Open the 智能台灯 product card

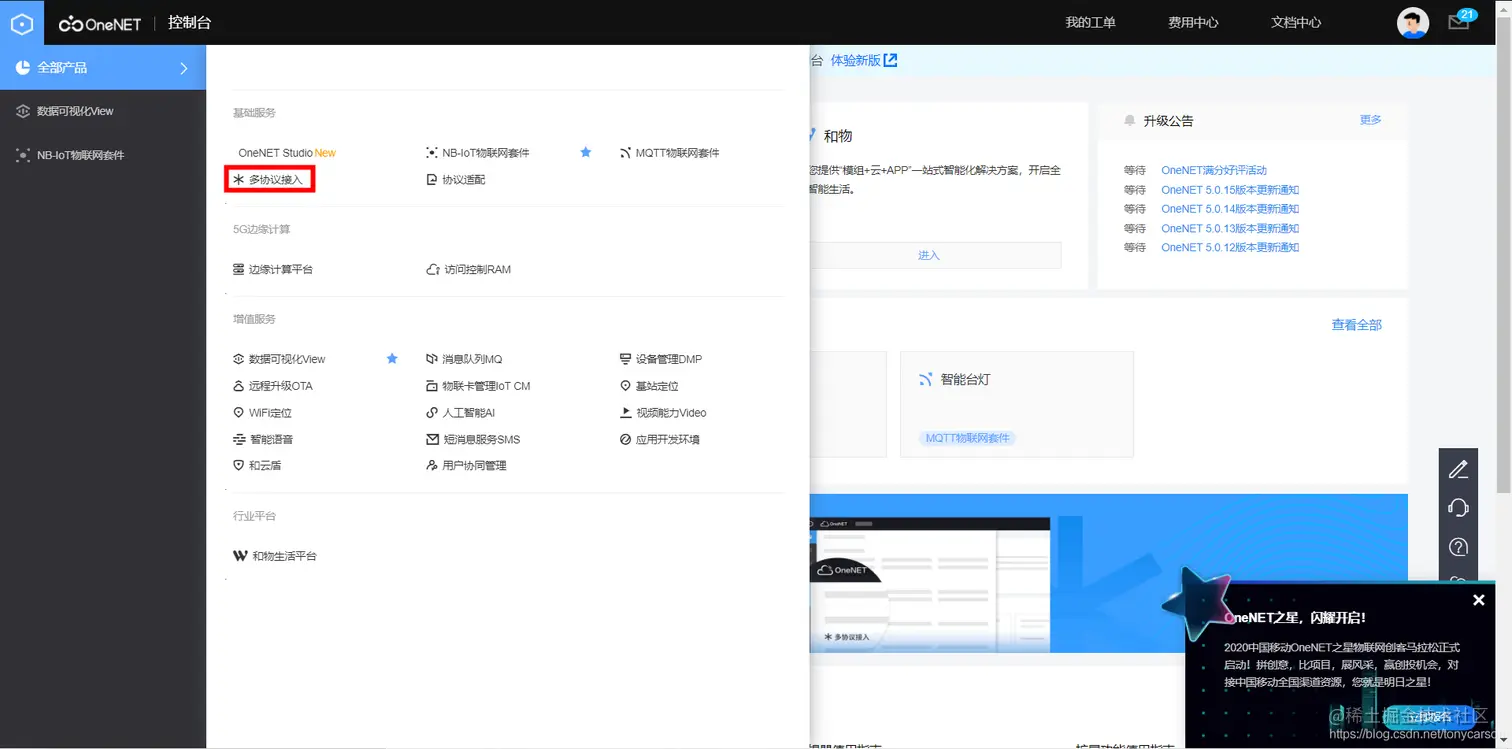click(x=1017, y=404)
